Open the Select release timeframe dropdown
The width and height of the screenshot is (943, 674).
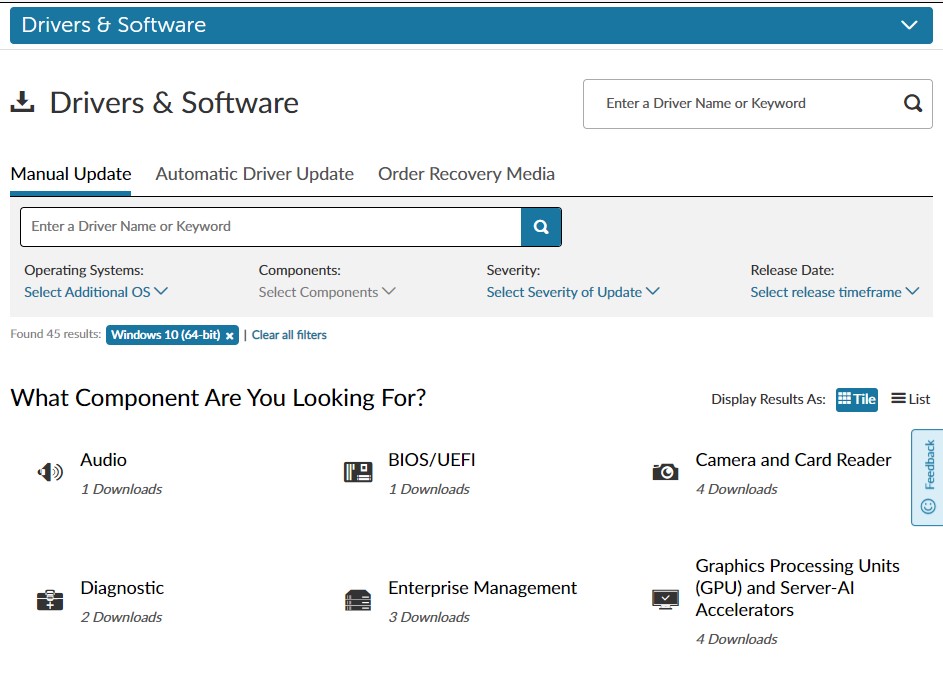tap(836, 292)
